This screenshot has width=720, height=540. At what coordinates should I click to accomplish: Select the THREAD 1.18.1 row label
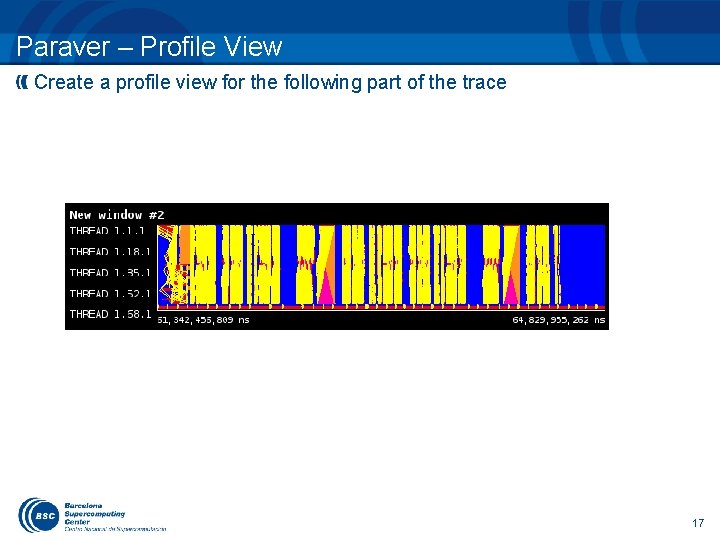point(110,252)
